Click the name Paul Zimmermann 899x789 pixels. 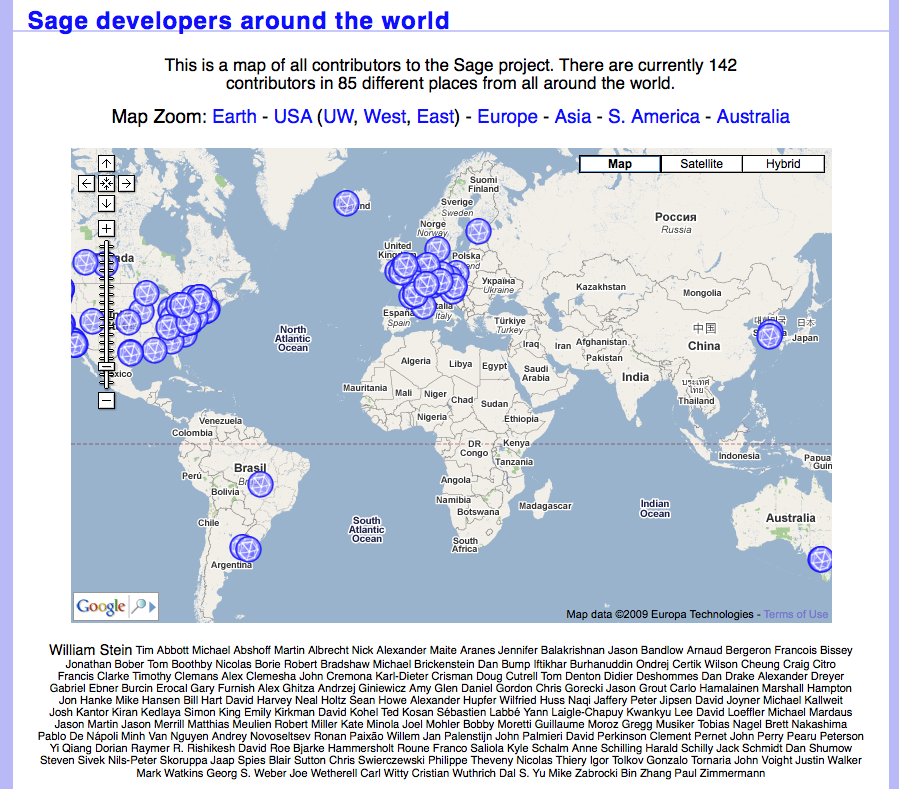[720, 773]
